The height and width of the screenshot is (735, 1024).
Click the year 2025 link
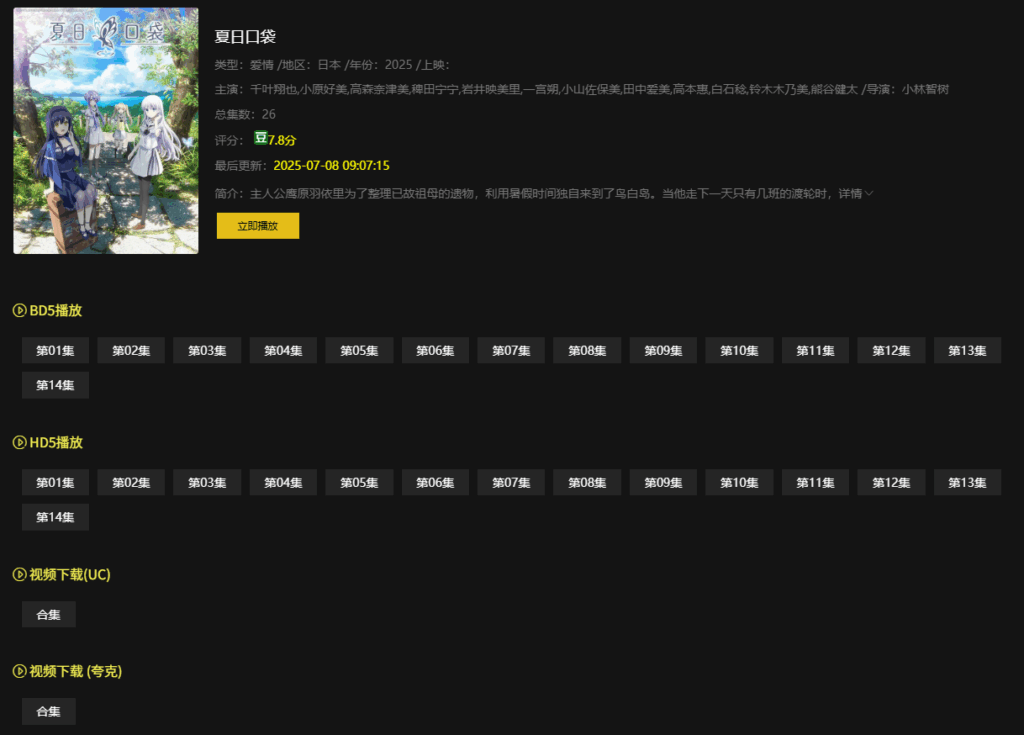(x=398, y=65)
